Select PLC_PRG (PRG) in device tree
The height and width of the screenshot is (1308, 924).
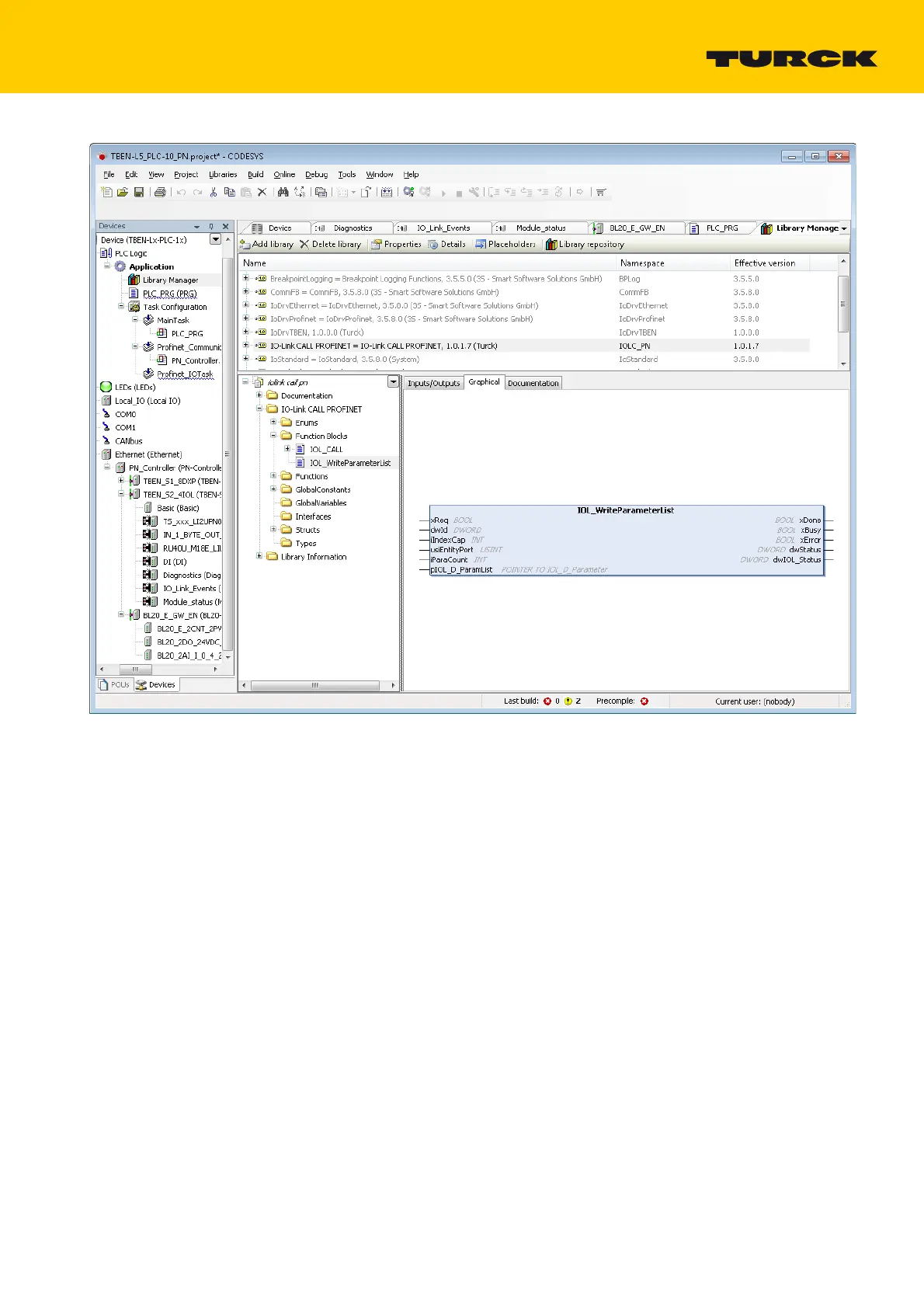(169, 294)
